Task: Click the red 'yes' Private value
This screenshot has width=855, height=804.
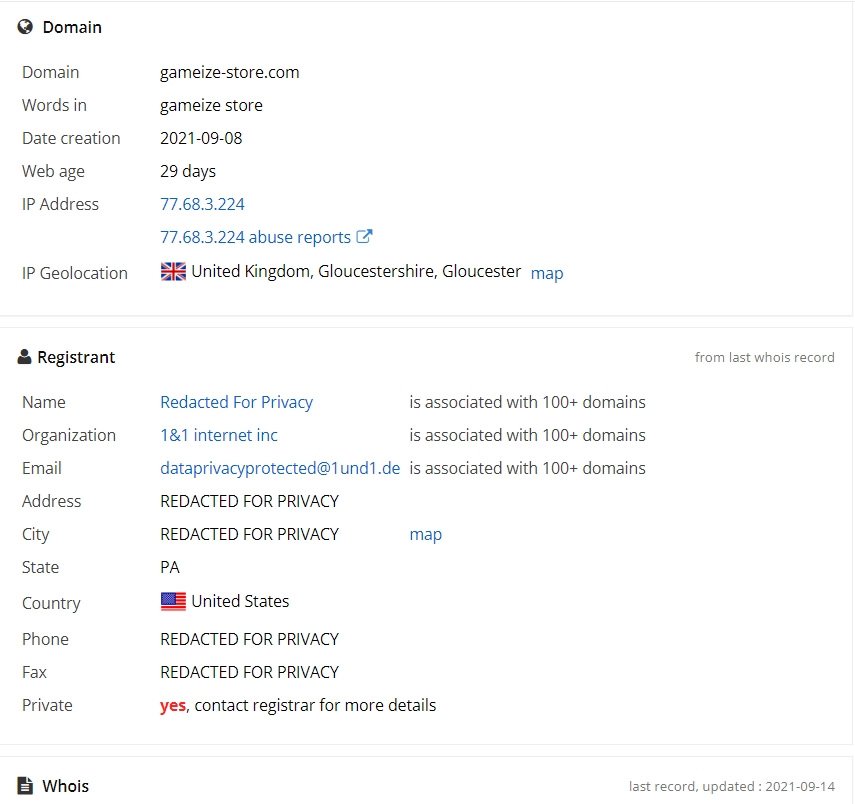Action: point(173,705)
